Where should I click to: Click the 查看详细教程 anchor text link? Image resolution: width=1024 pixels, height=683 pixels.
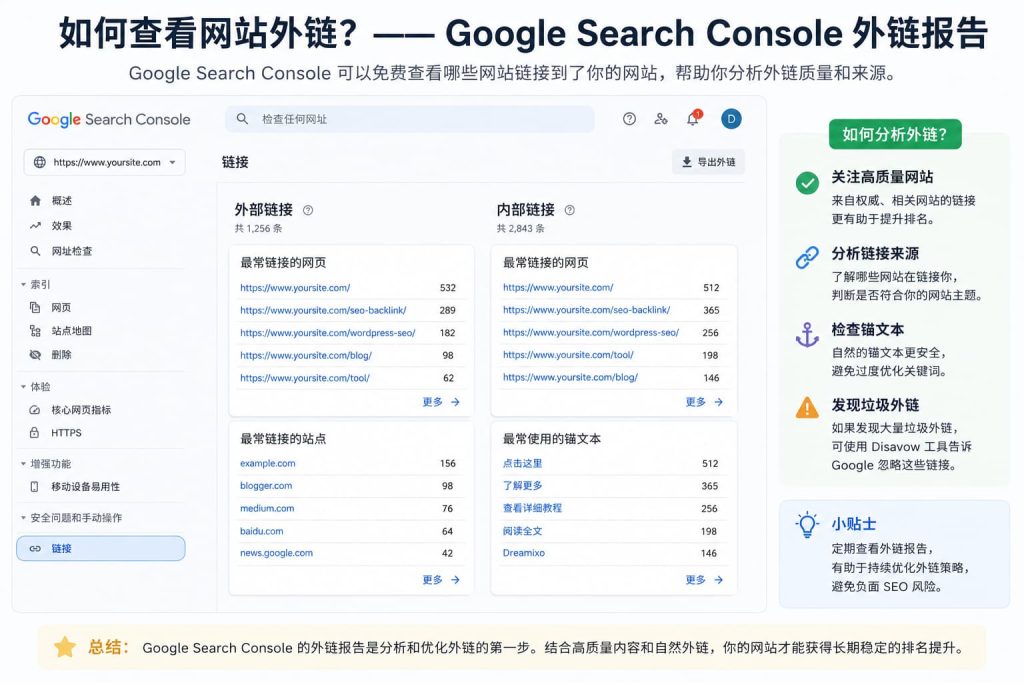click(x=532, y=508)
